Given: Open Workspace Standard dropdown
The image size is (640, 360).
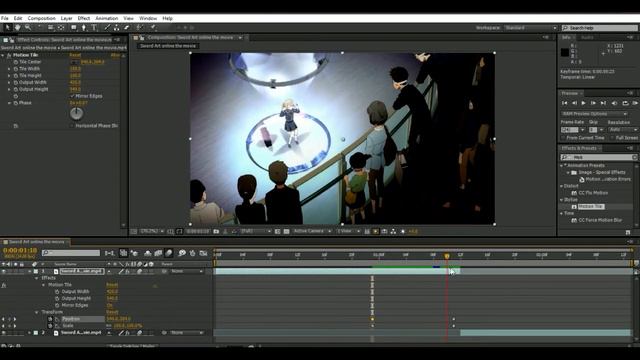Looking at the screenshot, I should tap(530, 28).
